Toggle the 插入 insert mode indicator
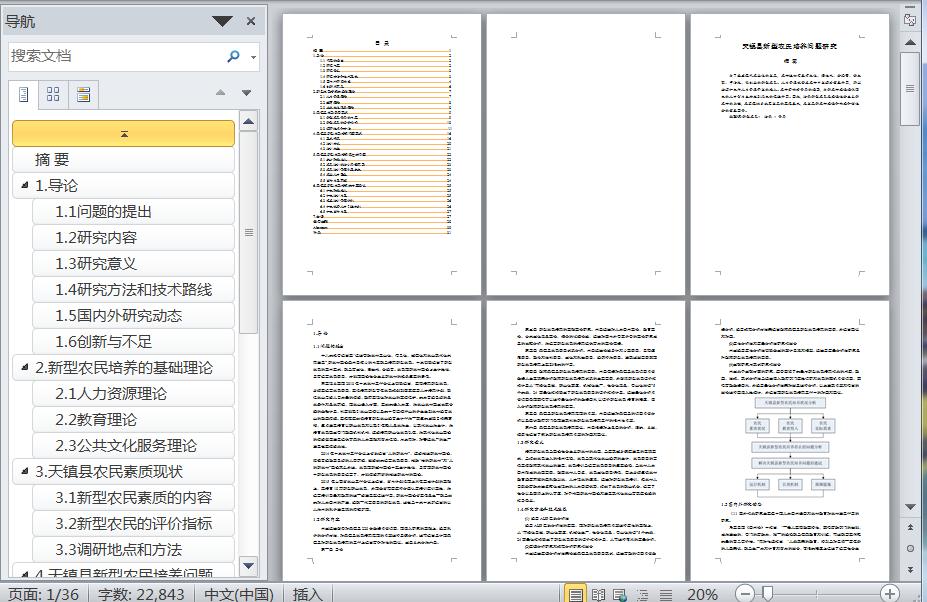 click(x=307, y=594)
